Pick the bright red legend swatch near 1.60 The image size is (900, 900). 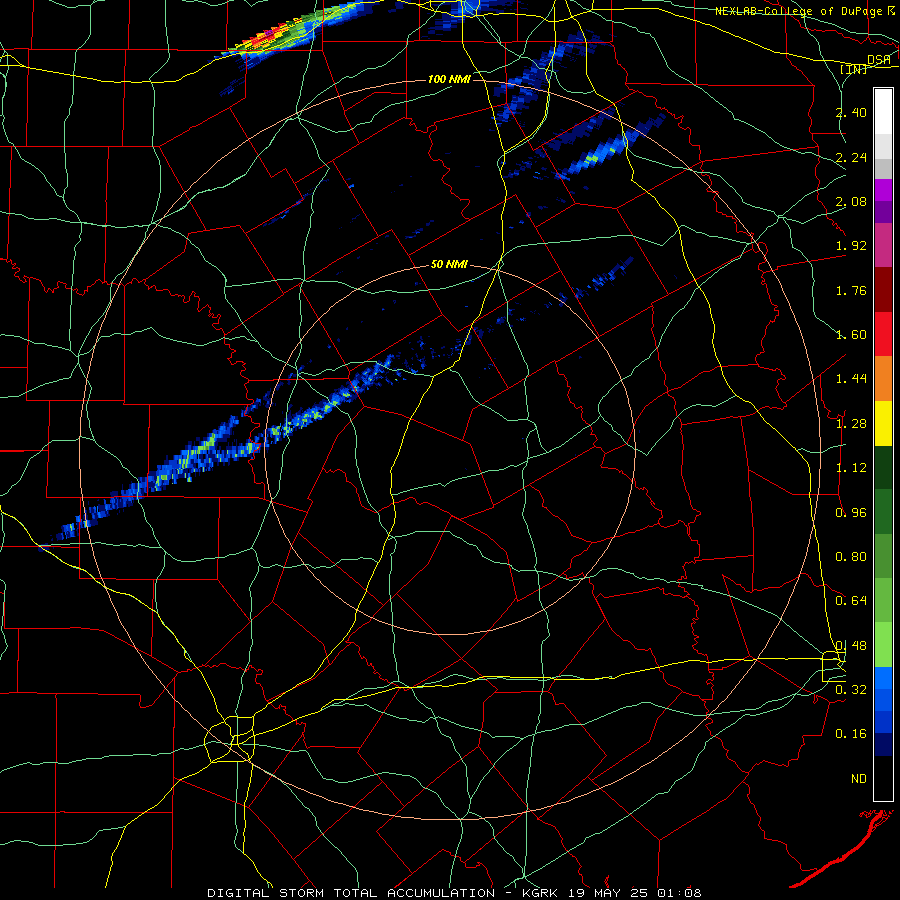tap(883, 334)
